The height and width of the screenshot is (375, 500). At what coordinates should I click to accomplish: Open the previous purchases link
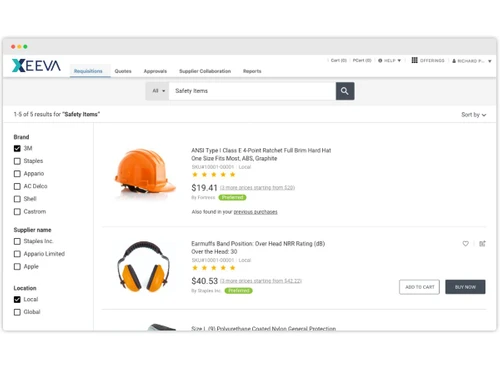tap(255, 212)
